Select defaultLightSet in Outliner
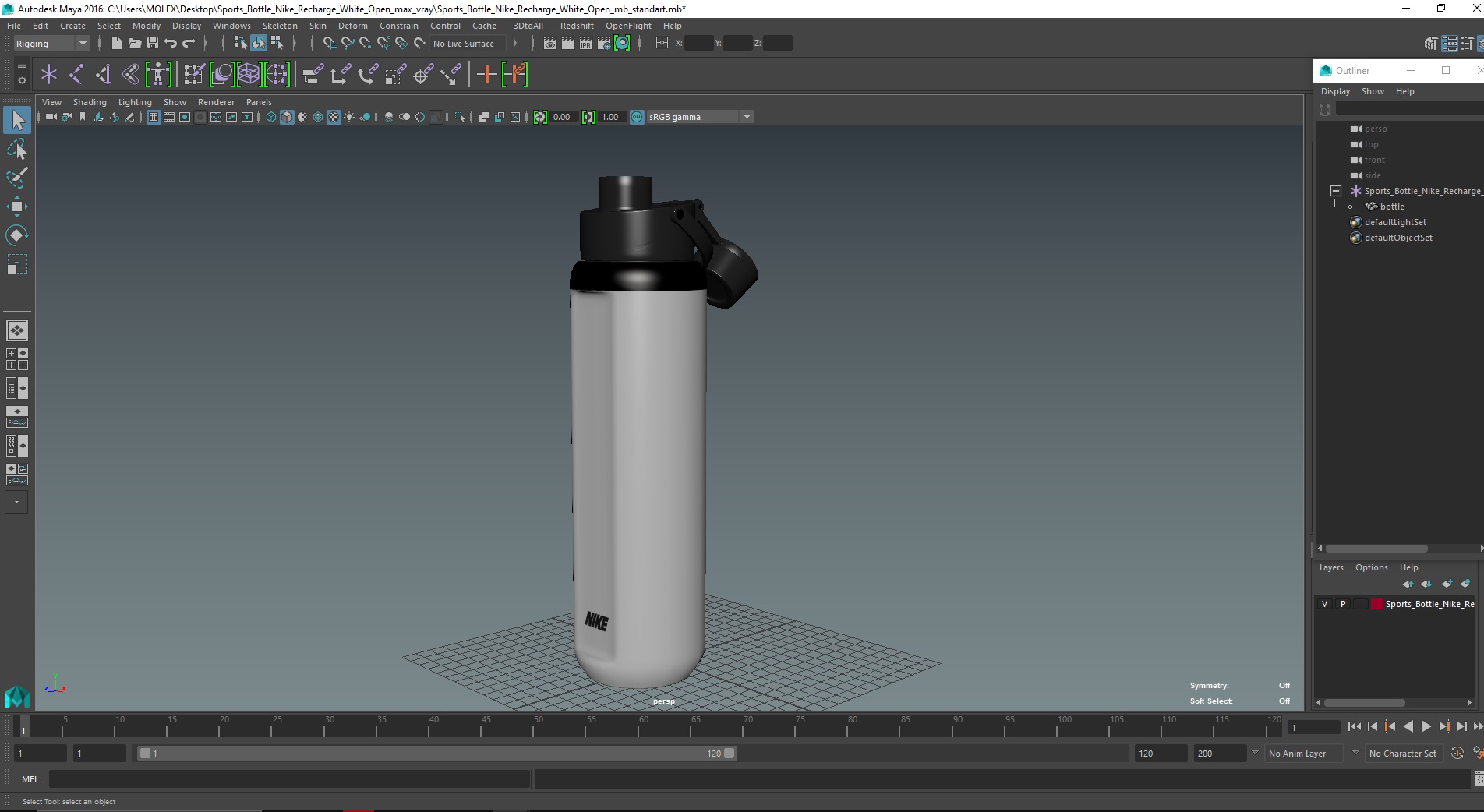 click(1395, 222)
